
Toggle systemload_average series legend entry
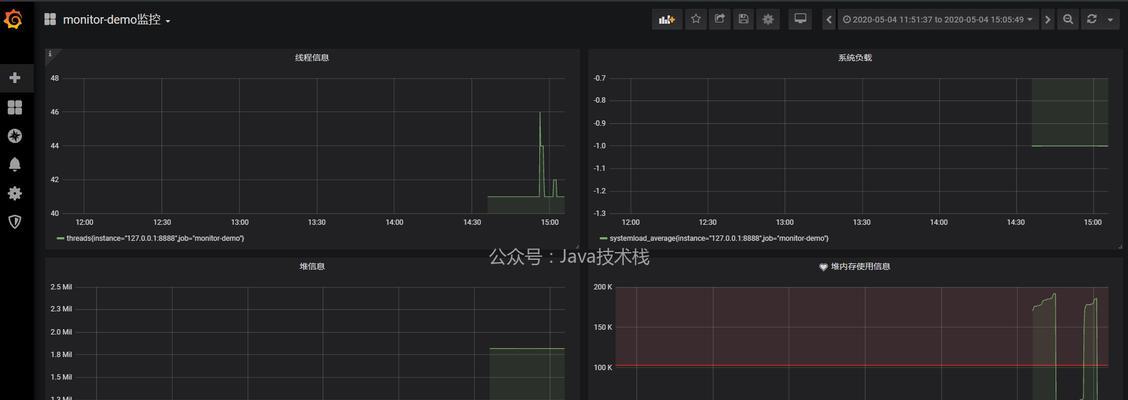click(x=719, y=238)
